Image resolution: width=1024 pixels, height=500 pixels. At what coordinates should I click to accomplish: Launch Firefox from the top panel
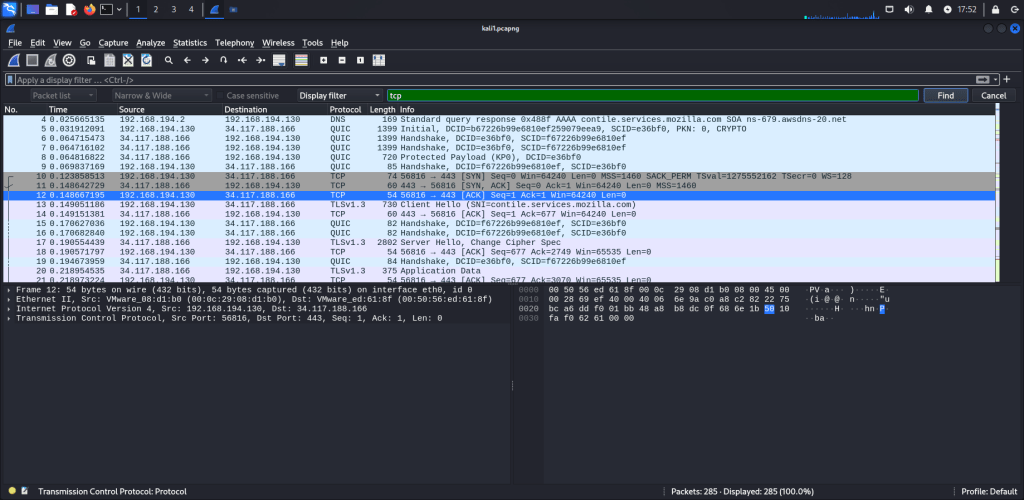point(89,9)
